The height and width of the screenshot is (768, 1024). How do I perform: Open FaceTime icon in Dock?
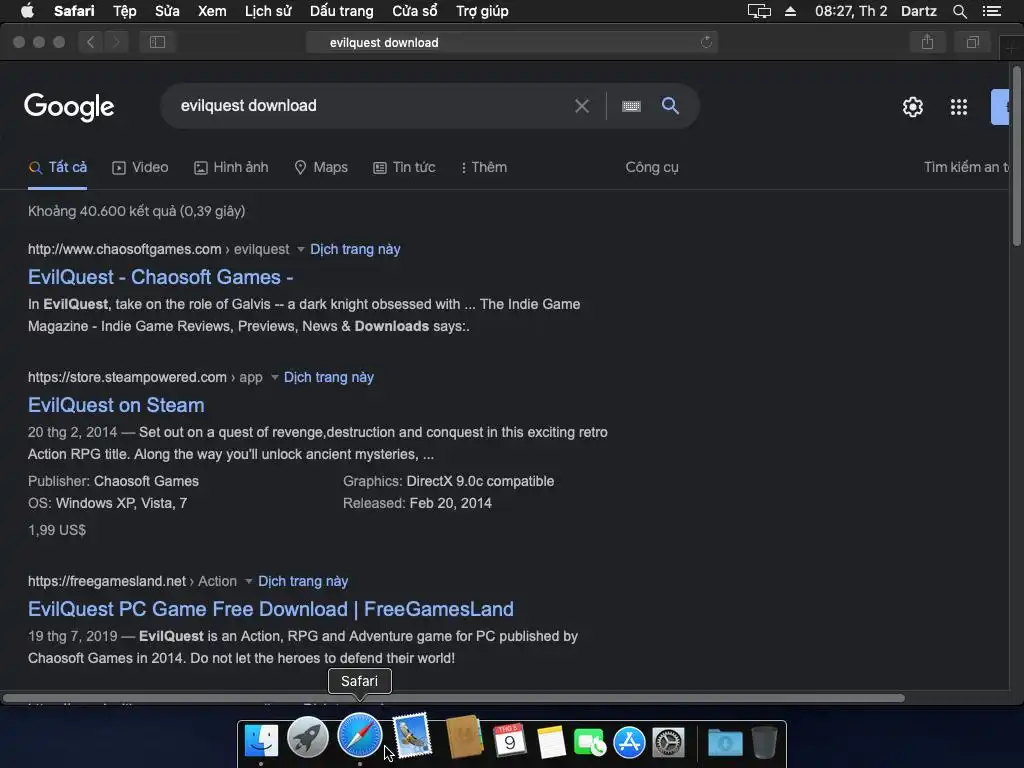(x=590, y=743)
